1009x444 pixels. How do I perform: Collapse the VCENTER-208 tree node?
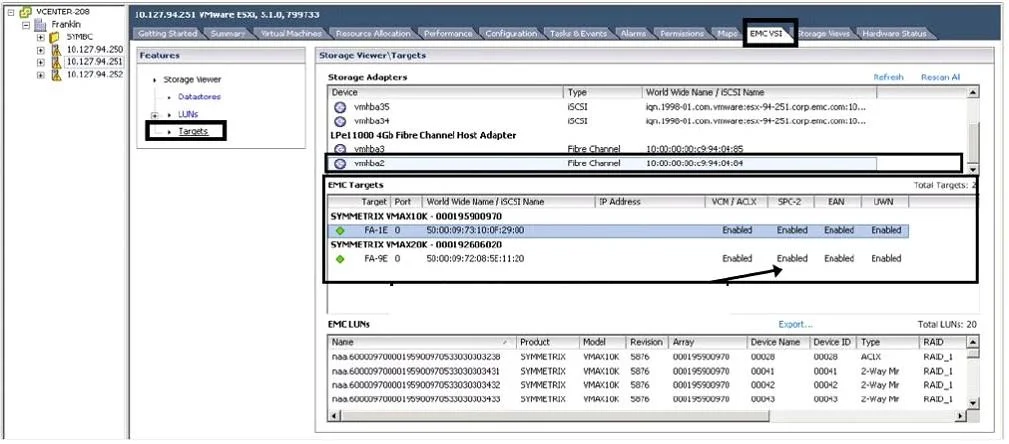pyautogui.click(x=11, y=12)
